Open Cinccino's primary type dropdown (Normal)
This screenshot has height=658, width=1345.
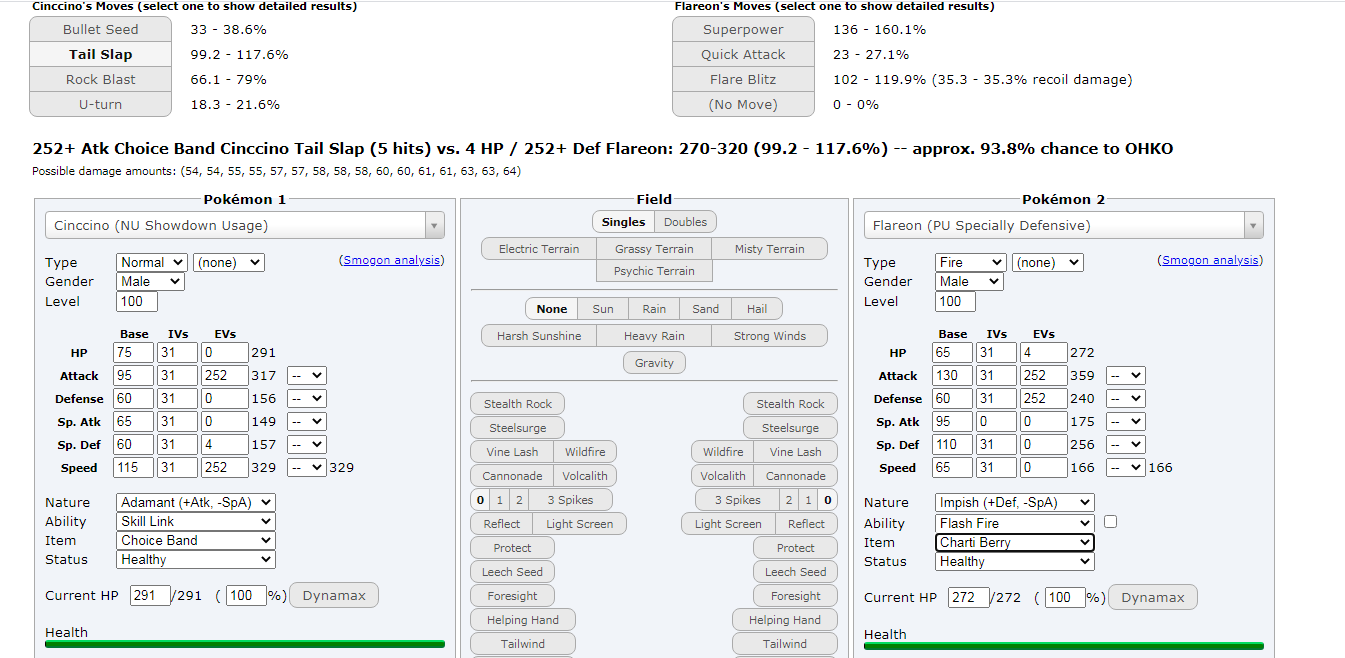point(152,262)
